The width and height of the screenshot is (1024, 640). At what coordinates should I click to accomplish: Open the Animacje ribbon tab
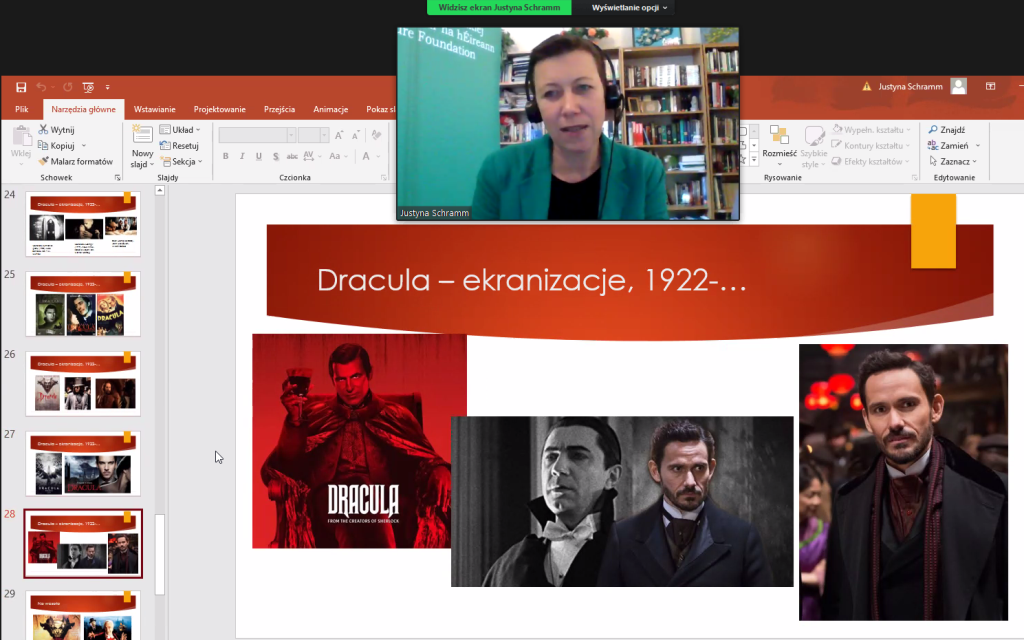tap(330, 110)
